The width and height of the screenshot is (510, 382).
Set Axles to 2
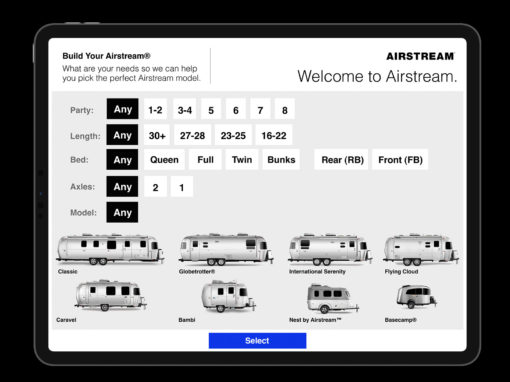tap(155, 187)
